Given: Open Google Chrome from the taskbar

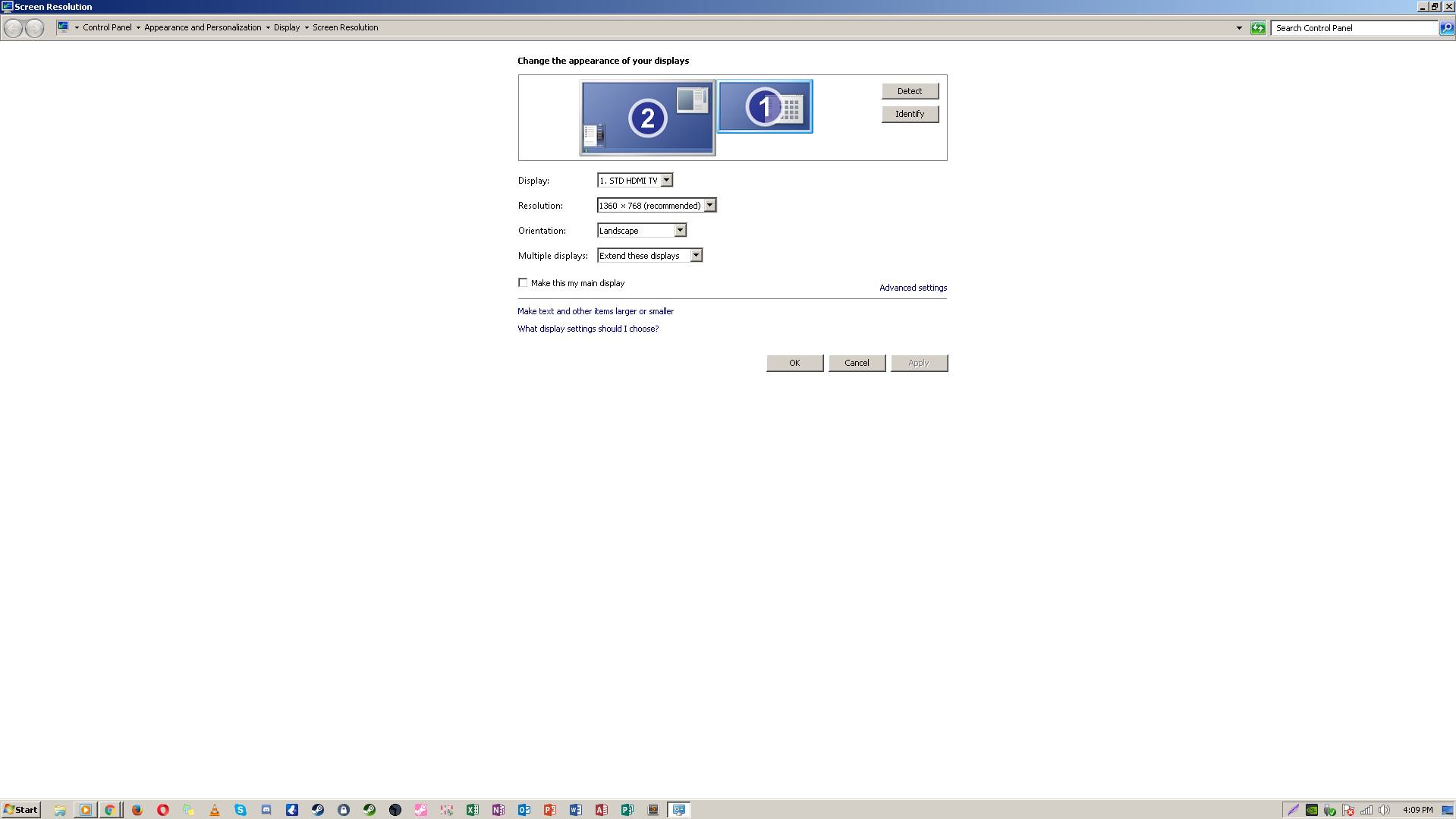Looking at the screenshot, I should coord(110,810).
